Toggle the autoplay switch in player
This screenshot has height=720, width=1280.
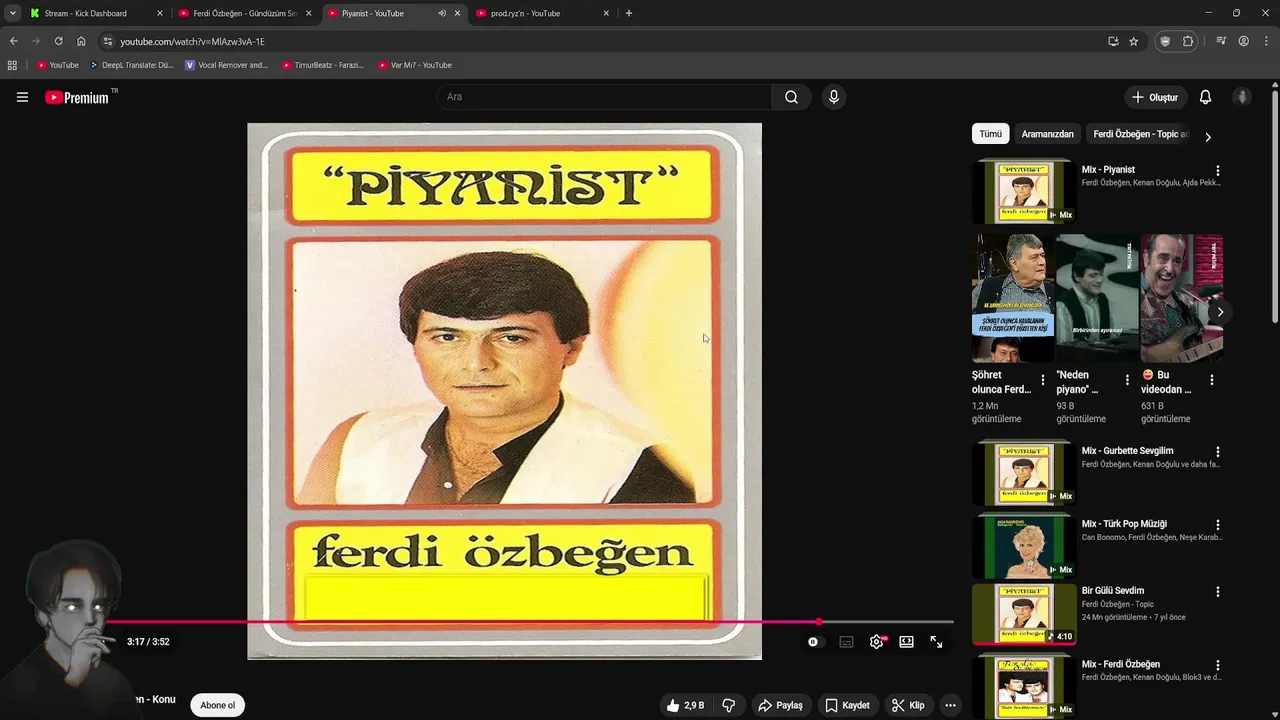(814, 642)
